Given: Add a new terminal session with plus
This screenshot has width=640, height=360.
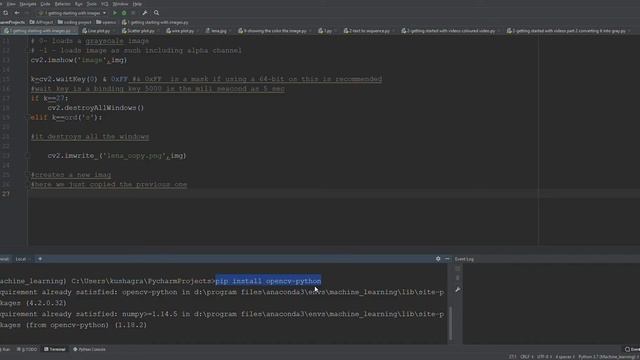Looking at the screenshot, I should pyautogui.click(x=40, y=259).
